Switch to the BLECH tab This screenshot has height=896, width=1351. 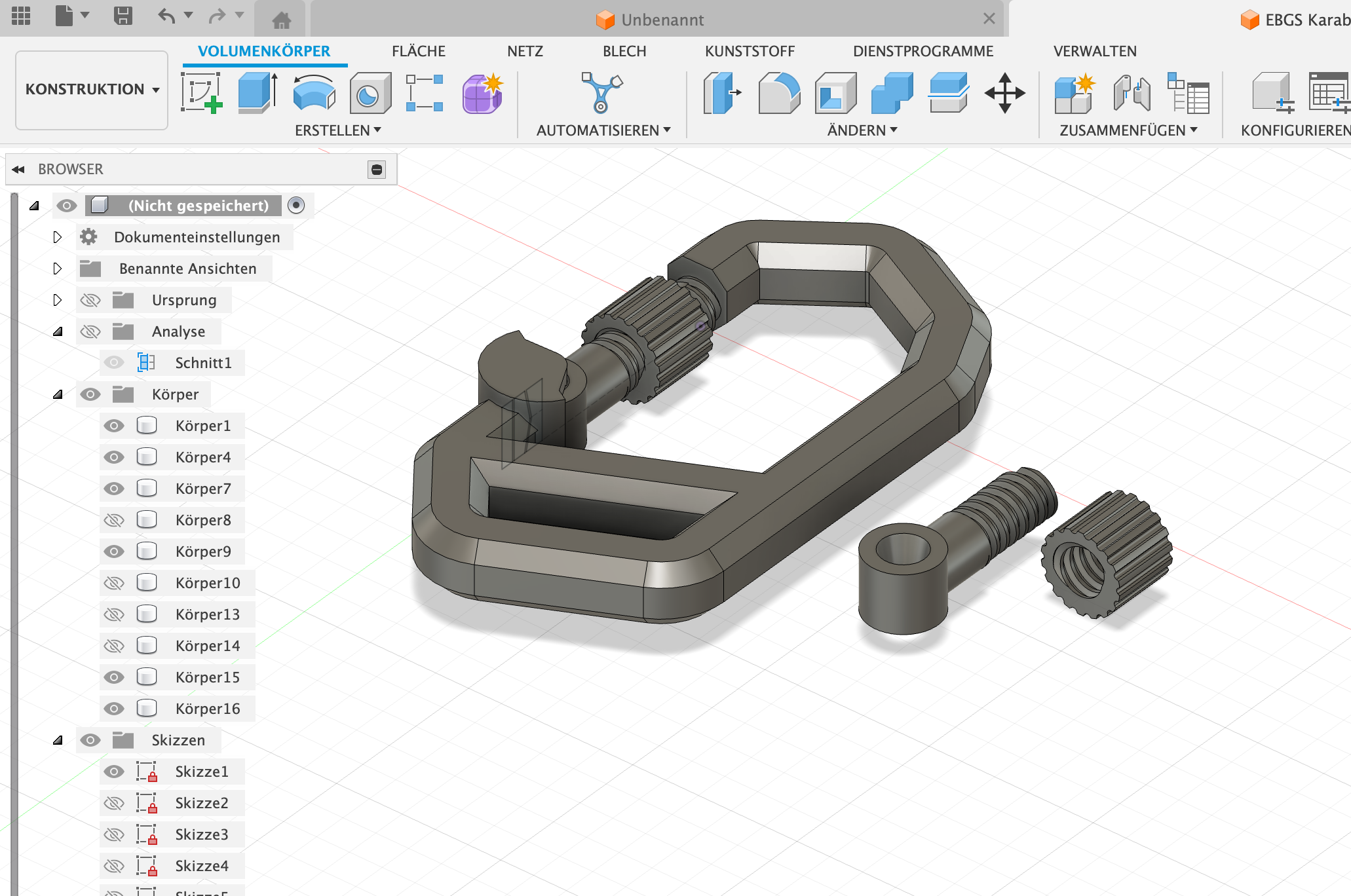click(x=624, y=51)
